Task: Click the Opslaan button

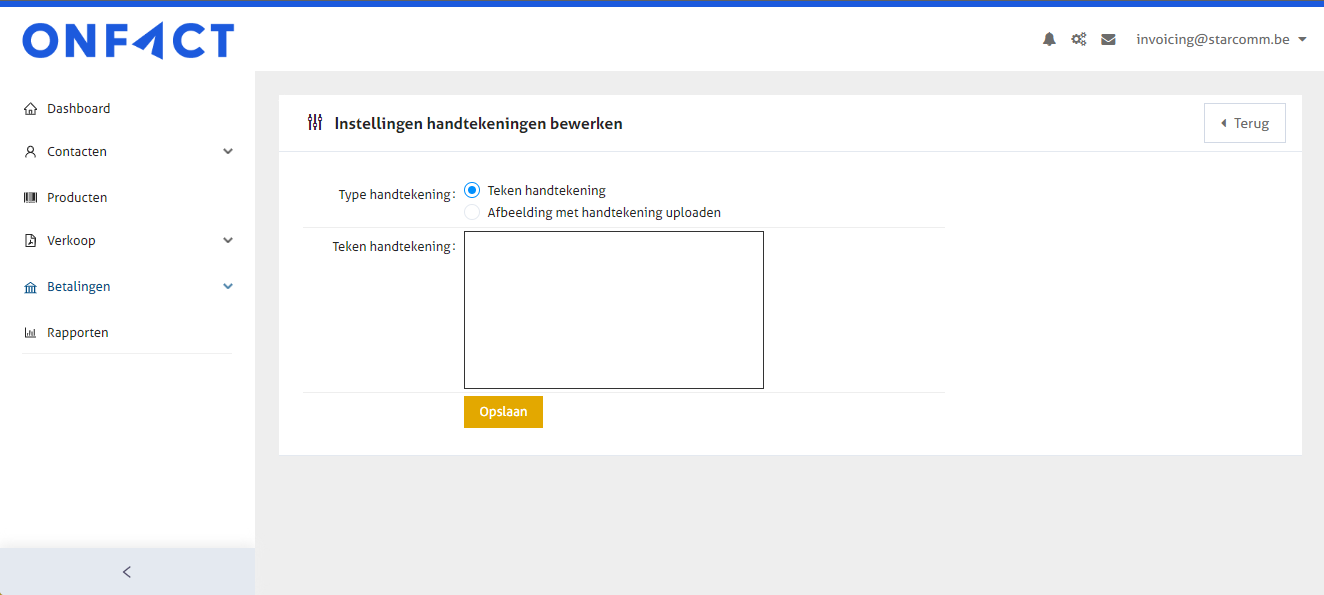Action: (x=503, y=412)
